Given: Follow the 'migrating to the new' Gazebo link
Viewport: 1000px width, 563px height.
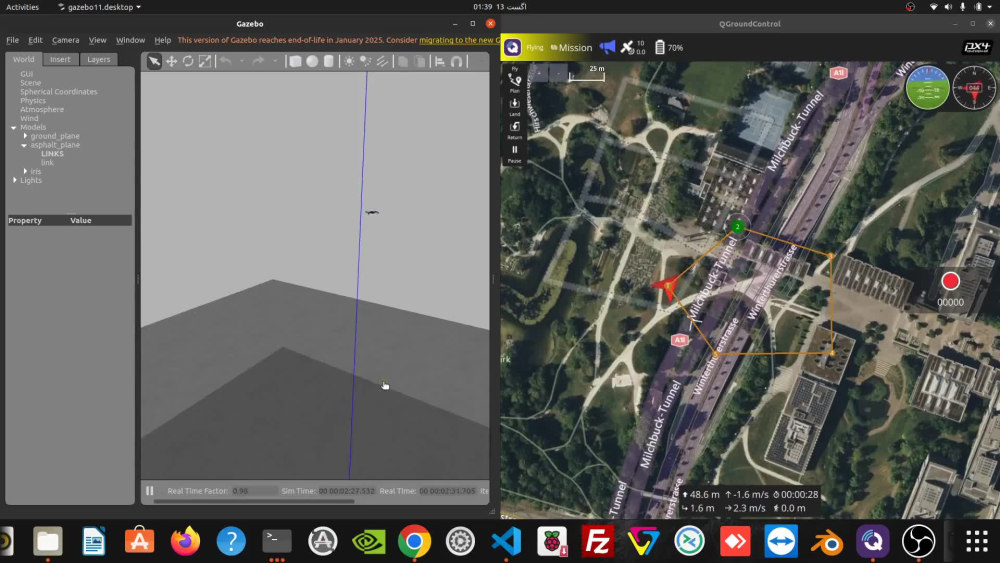Looking at the screenshot, I should point(459,40).
